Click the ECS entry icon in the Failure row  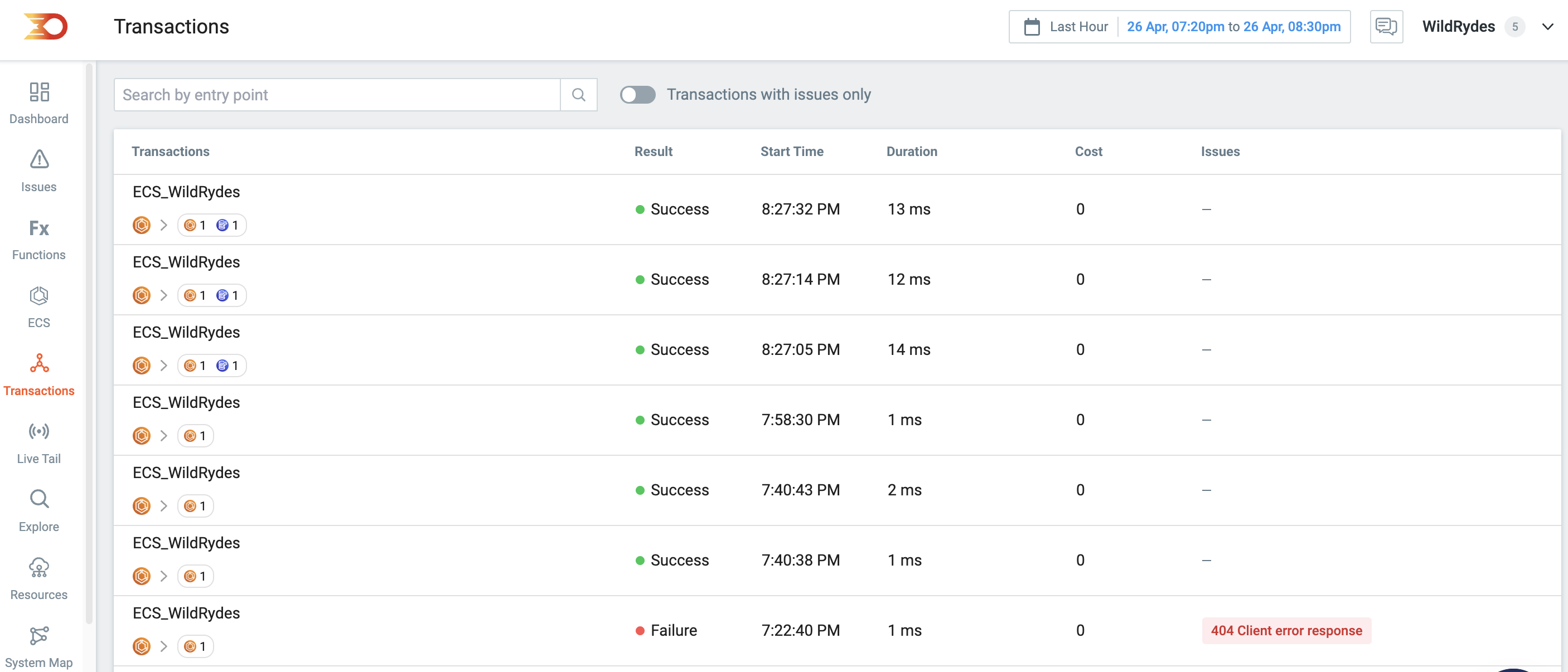click(x=142, y=646)
